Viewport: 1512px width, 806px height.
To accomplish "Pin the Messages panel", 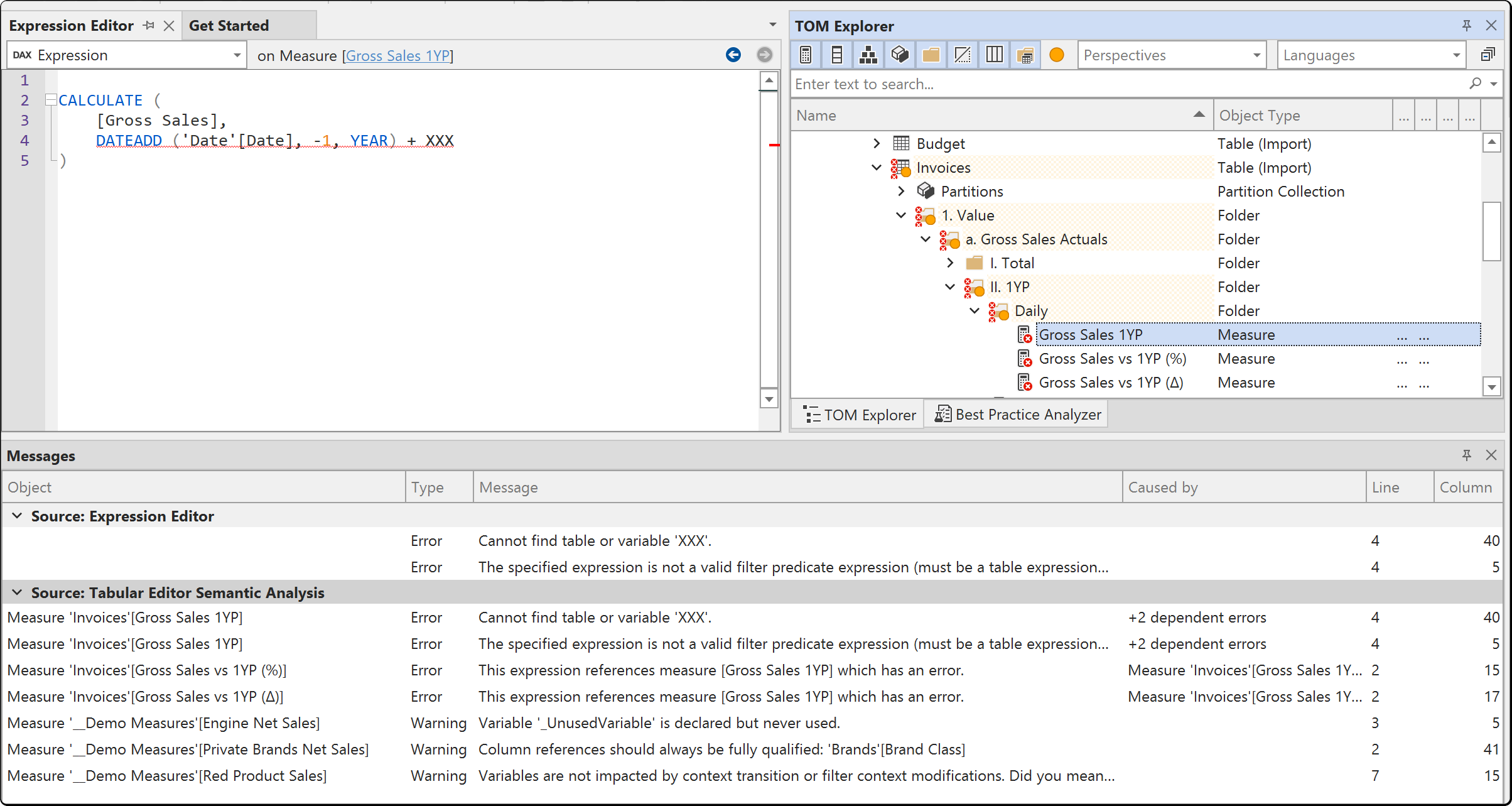I will (1467, 455).
